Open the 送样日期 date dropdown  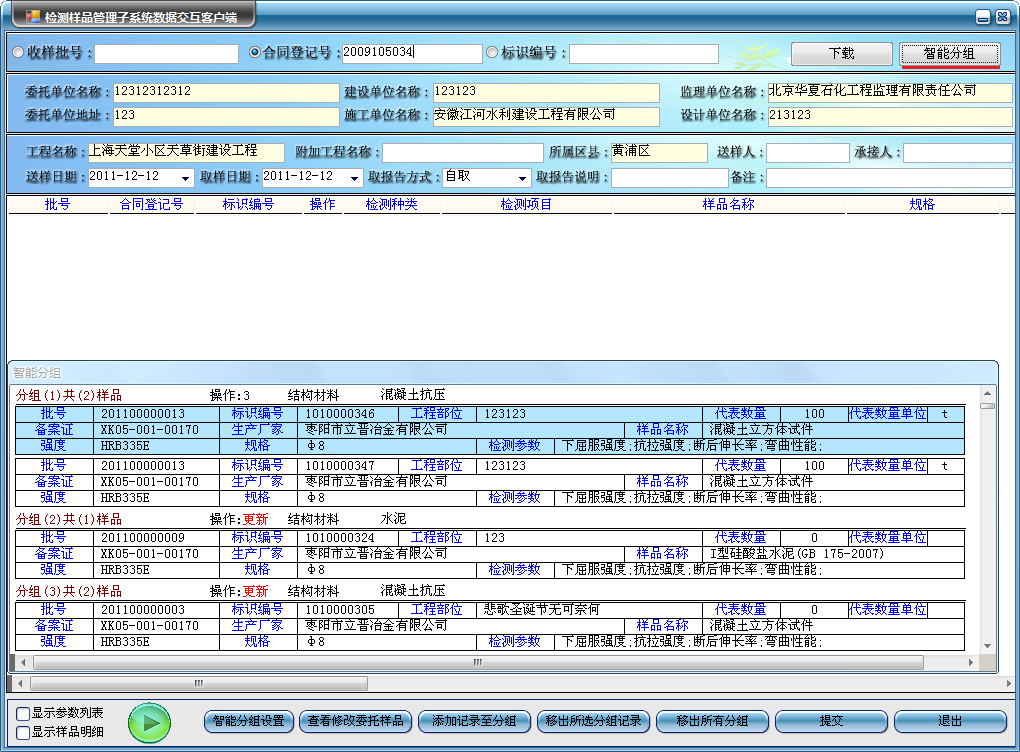186,178
